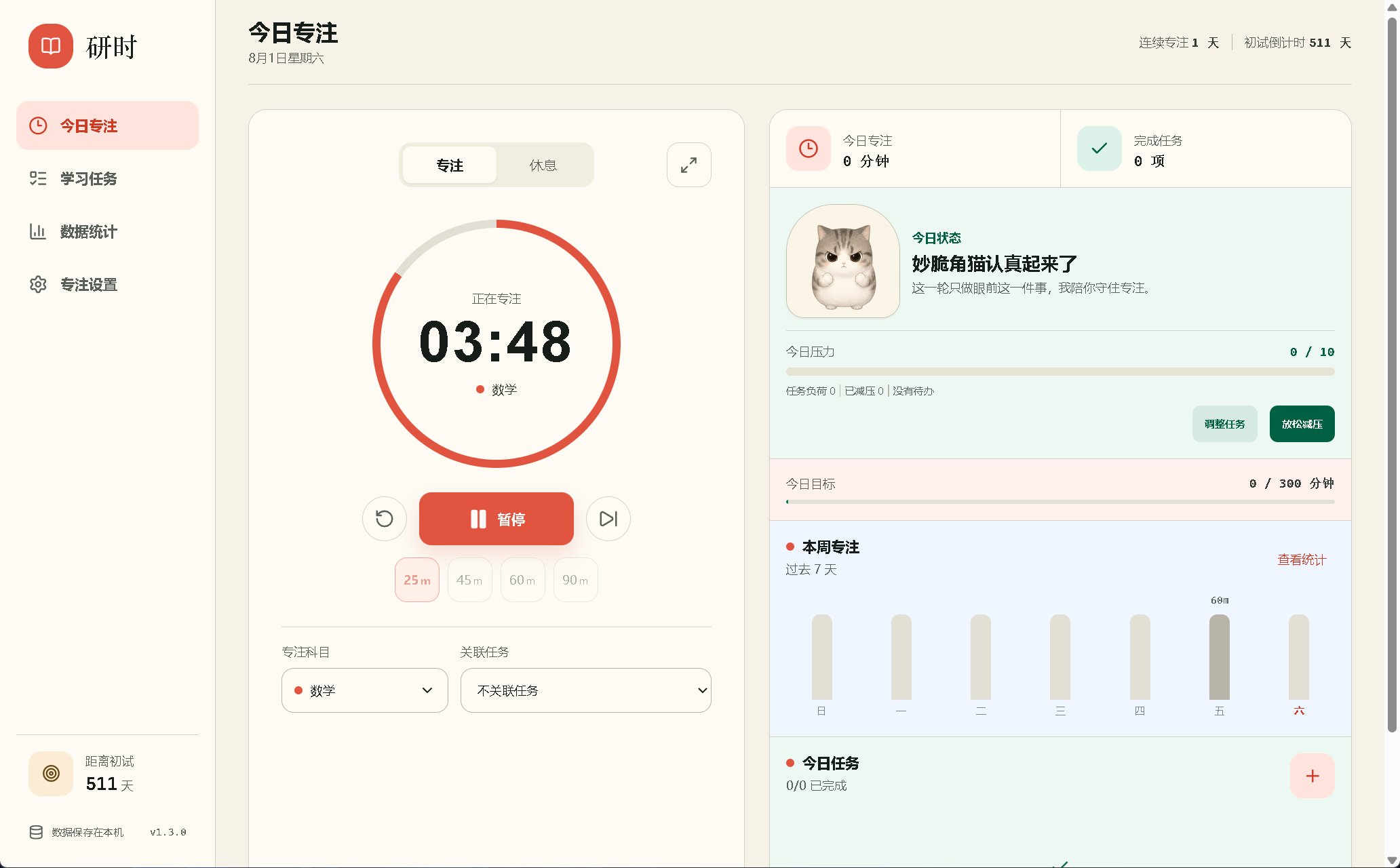Click the 连续专注 1 天 streak text
This screenshot has width=1400, height=868.
(1179, 43)
